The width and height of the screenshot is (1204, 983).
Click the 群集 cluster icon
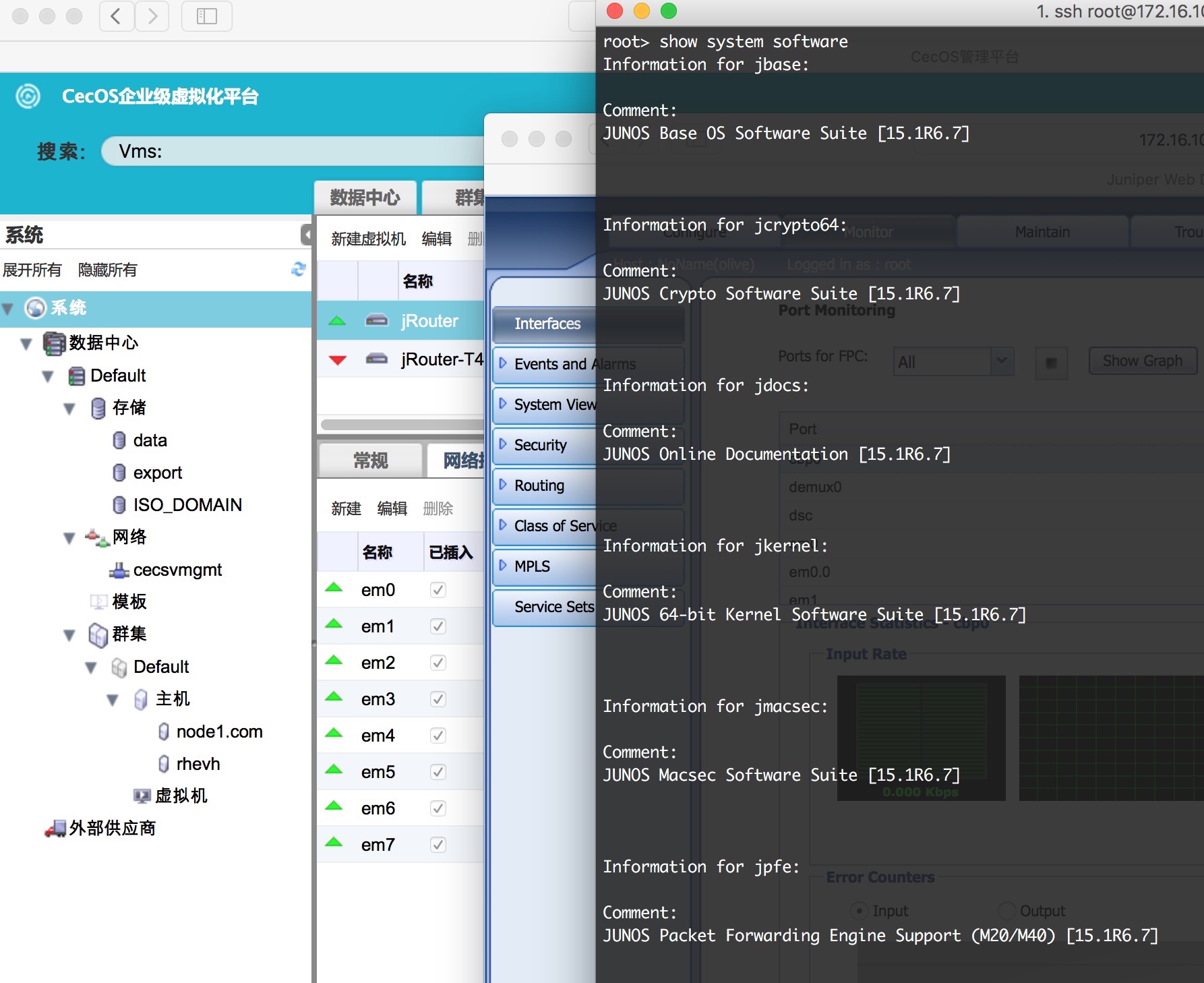(98, 634)
